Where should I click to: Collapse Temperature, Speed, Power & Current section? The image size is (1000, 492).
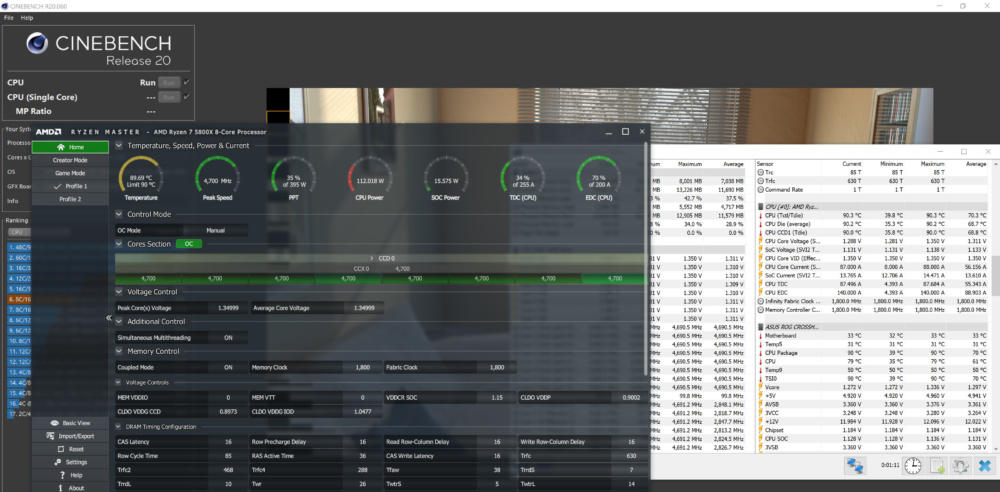[x=119, y=145]
